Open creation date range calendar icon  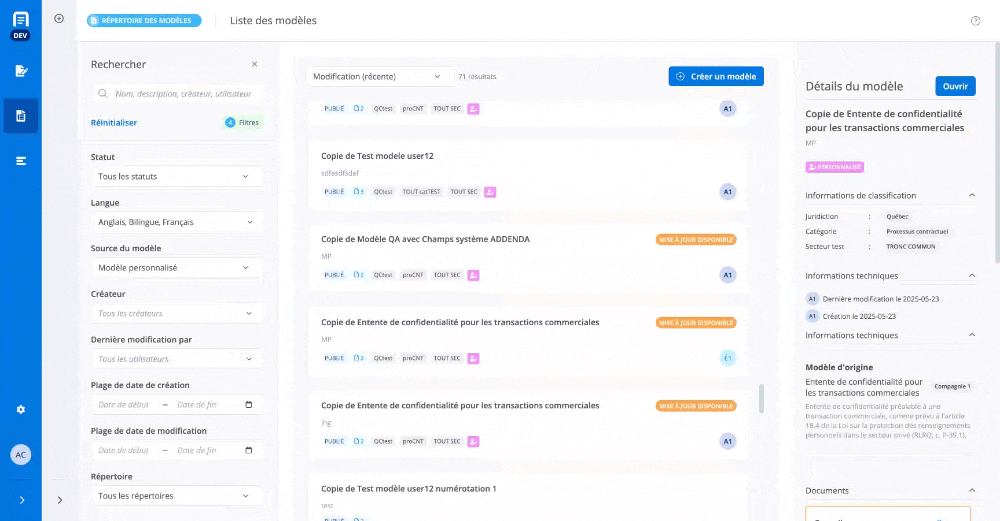(249, 405)
